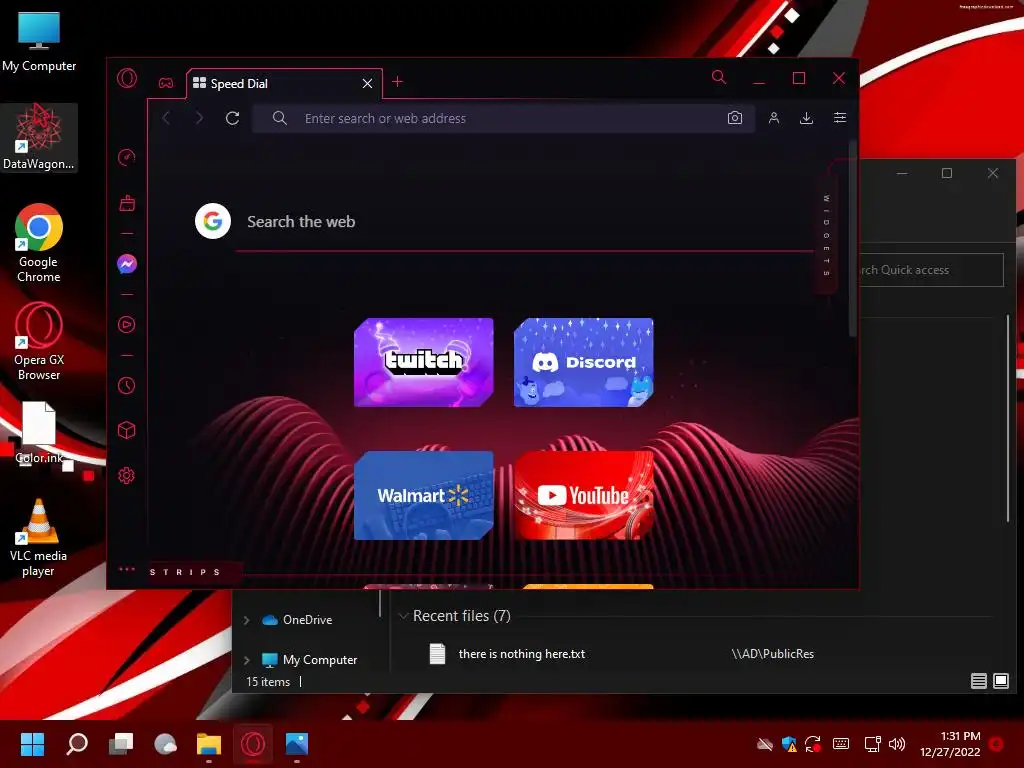This screenshot has height=768, width=1024.
Task: Click the search tabs magnifier in title bar
Action: (718, 78)
